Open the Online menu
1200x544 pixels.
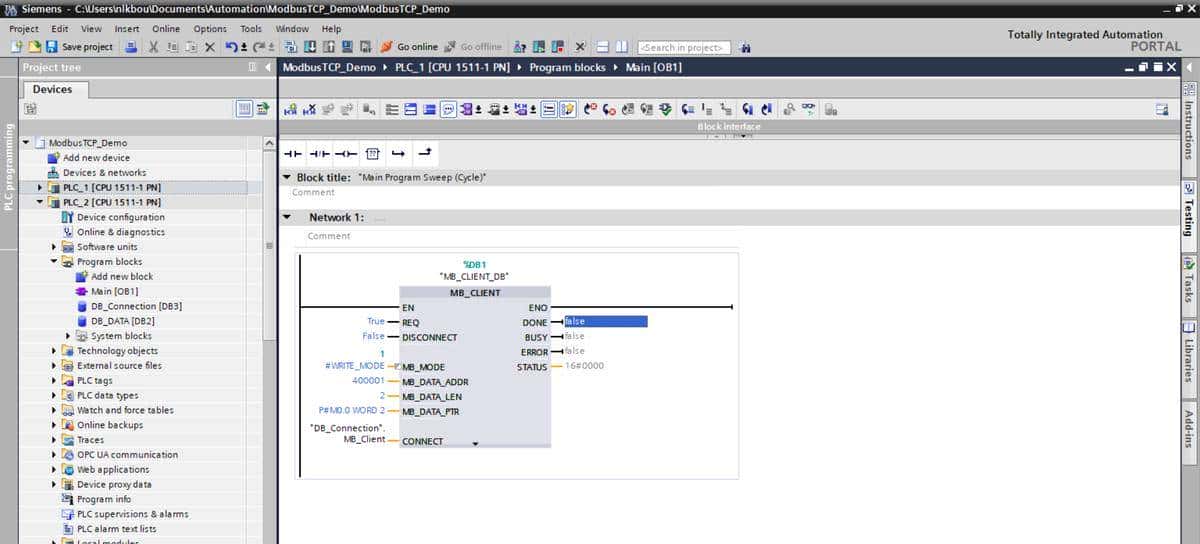(x=166, y=29)
